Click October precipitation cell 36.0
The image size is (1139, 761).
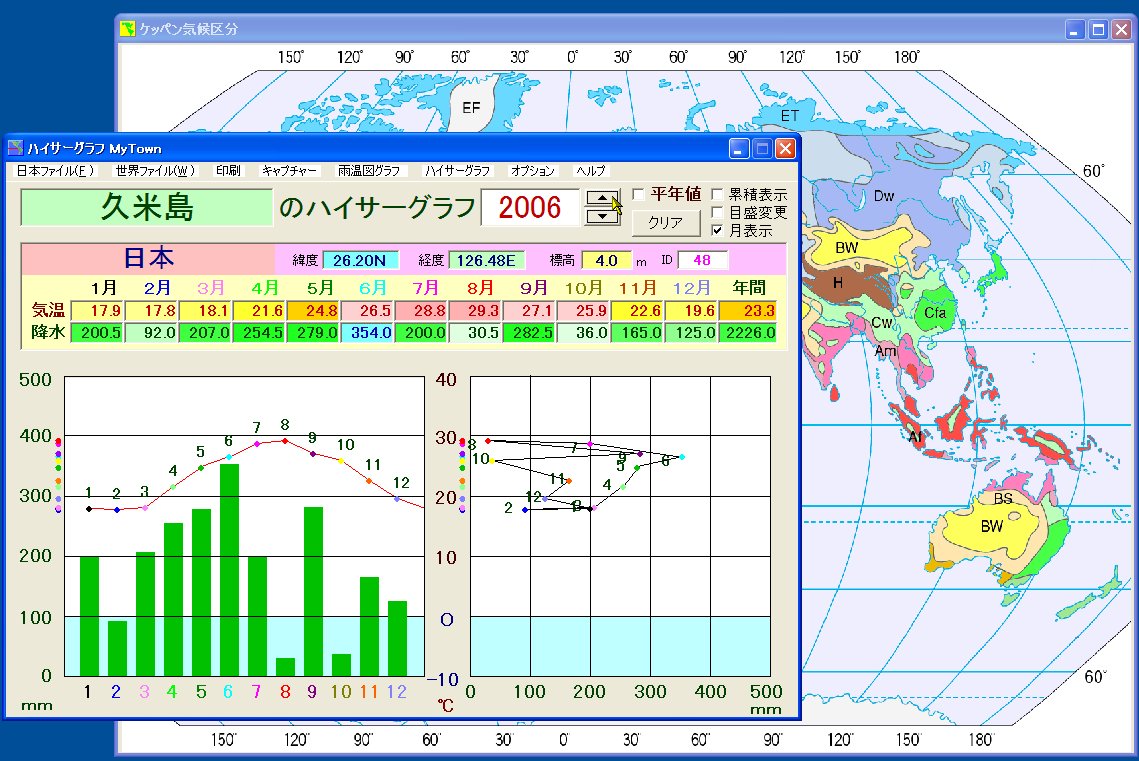[583, 333]
